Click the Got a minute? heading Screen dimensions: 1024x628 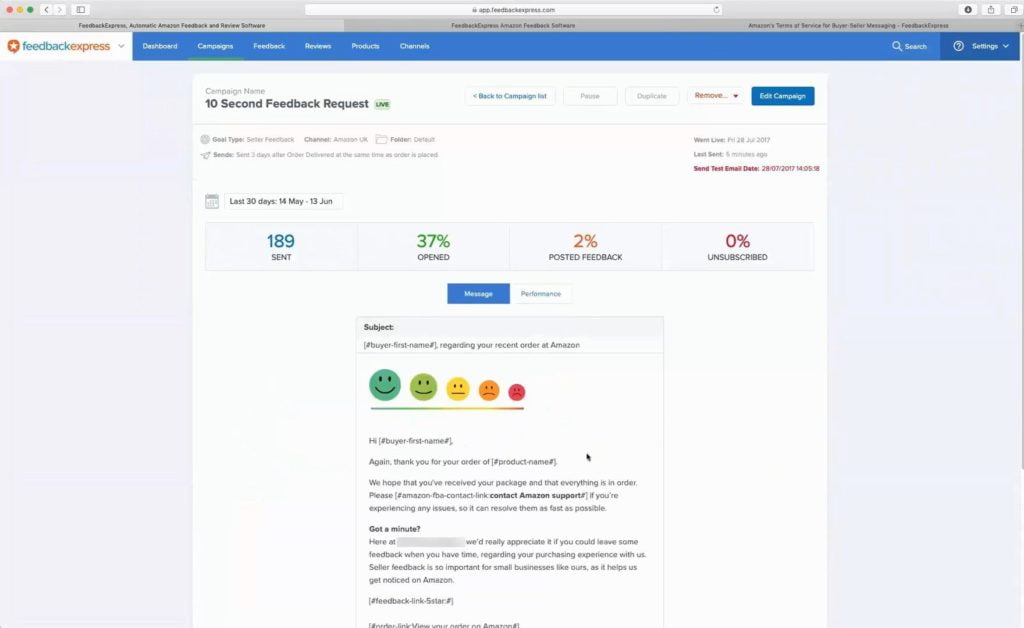click(x=394, y=529)
